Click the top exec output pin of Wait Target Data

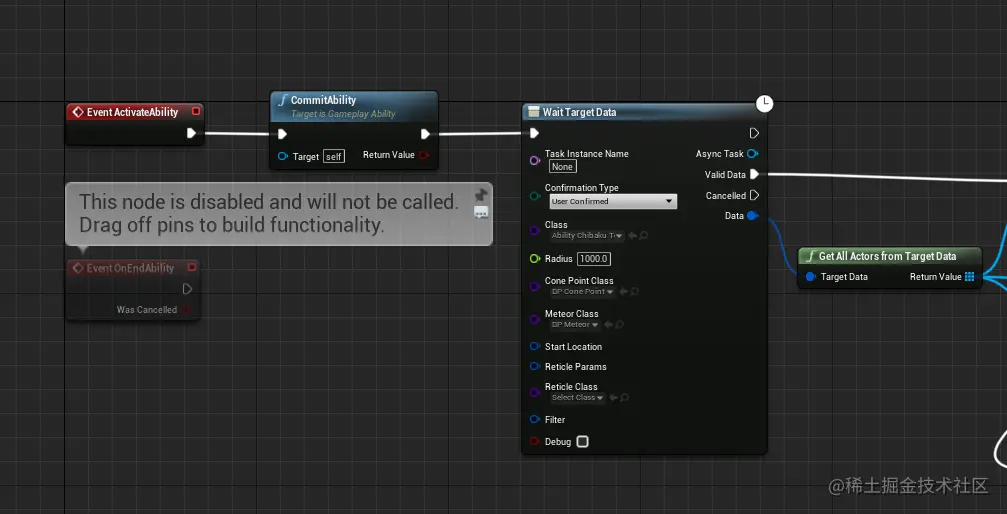coord(754,133)
